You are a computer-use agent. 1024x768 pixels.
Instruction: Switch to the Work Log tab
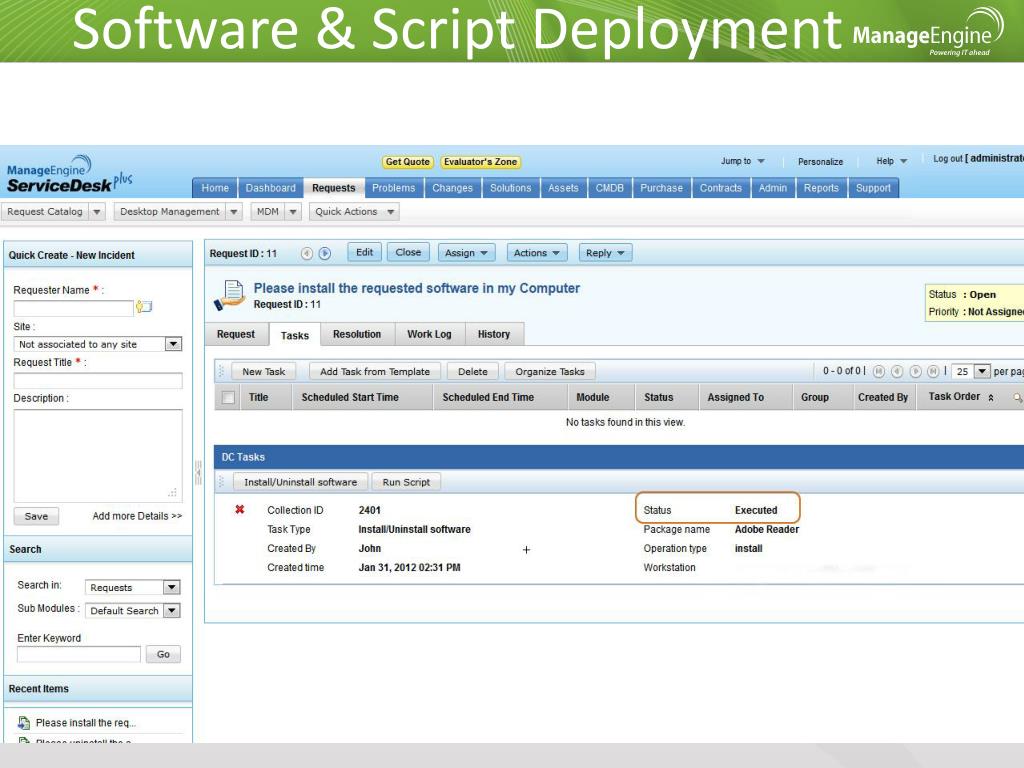pos(429,334)
